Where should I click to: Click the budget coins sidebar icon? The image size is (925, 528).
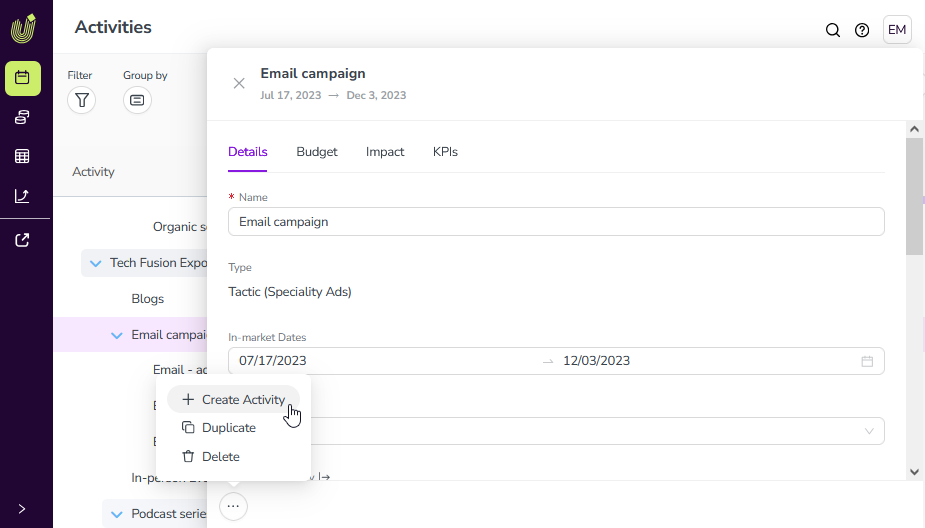click(22, 117)
